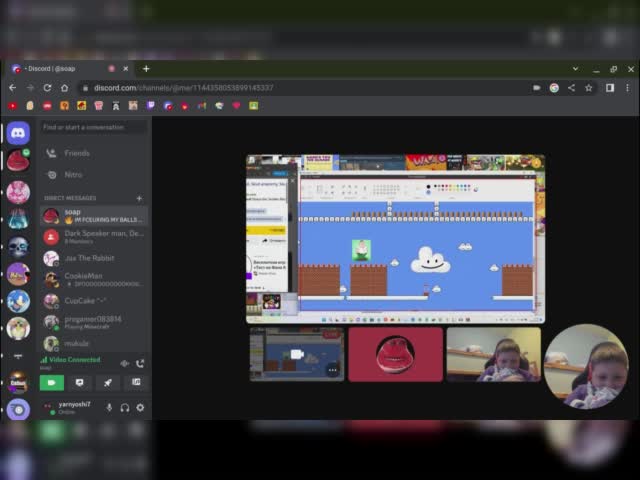Click the Chrome home button
This screenshot has height=480, width=640.
click(64, 88)
